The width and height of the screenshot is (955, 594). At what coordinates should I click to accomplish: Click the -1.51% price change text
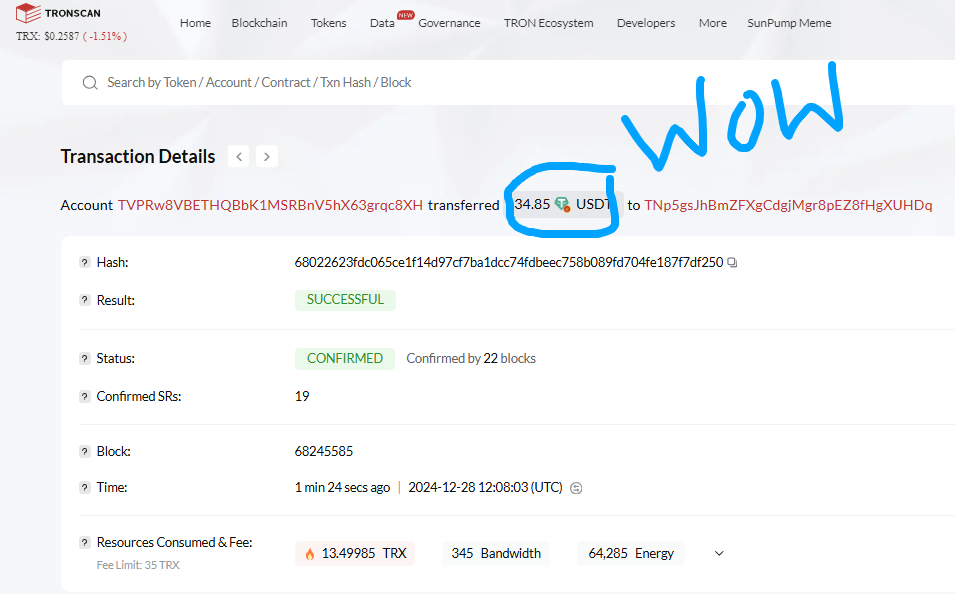pos(105,37)
